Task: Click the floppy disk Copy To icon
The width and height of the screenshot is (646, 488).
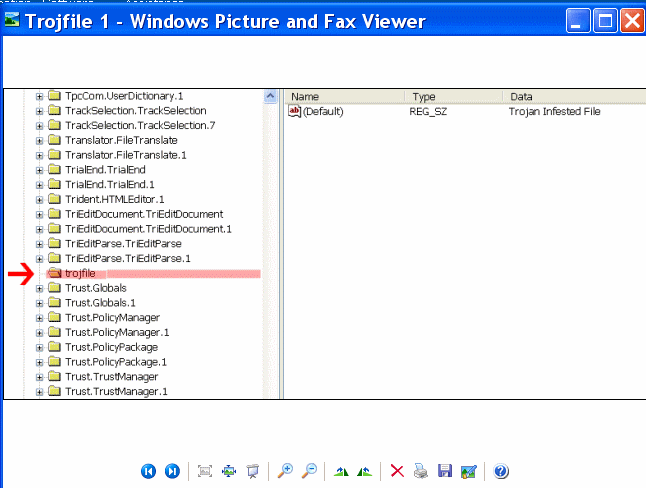Action: [x=445, y=471]
